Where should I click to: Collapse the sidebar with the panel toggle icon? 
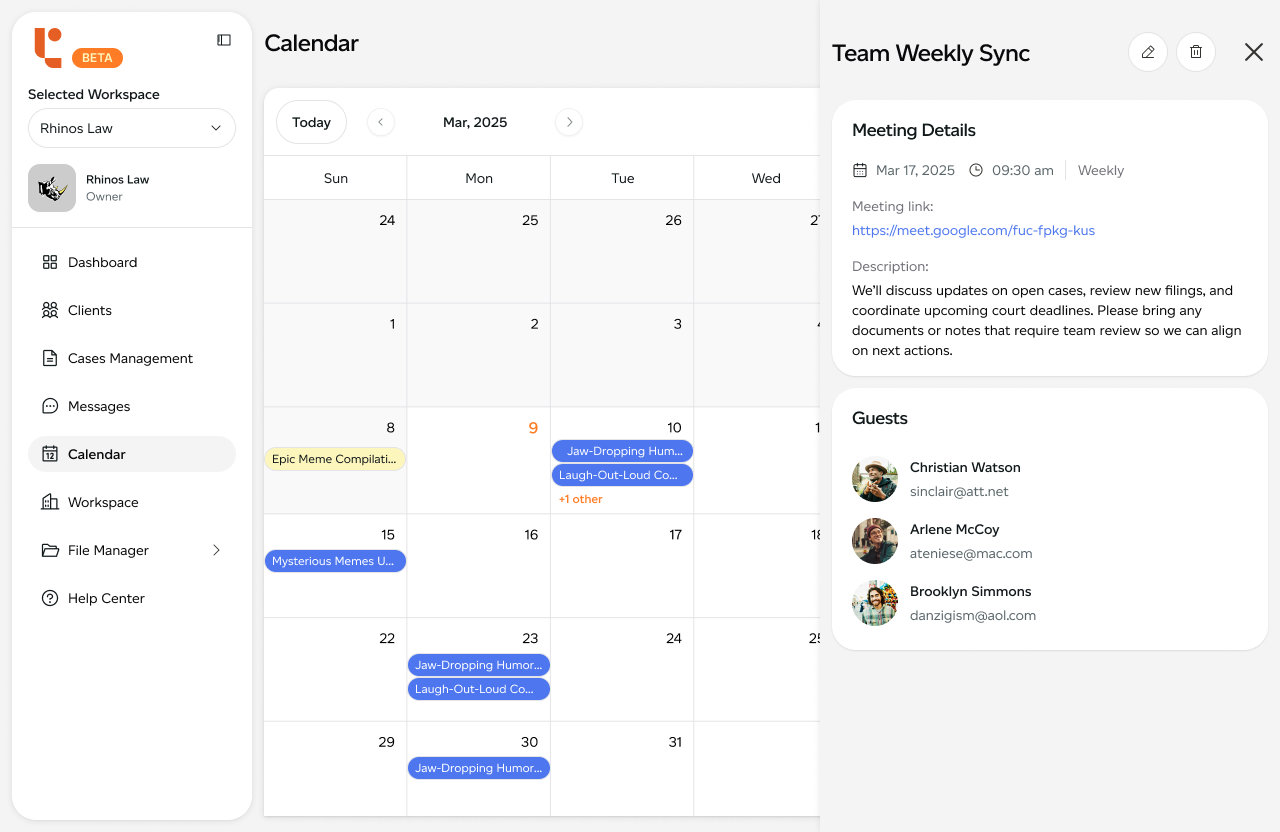click(224, 39)
